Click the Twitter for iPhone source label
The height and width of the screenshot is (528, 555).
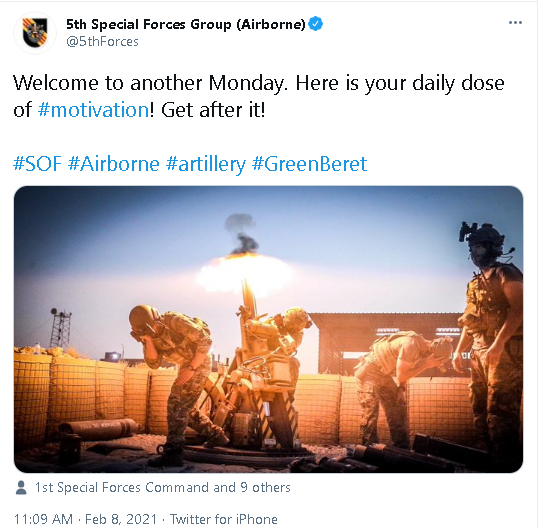(x=224, y=519)
